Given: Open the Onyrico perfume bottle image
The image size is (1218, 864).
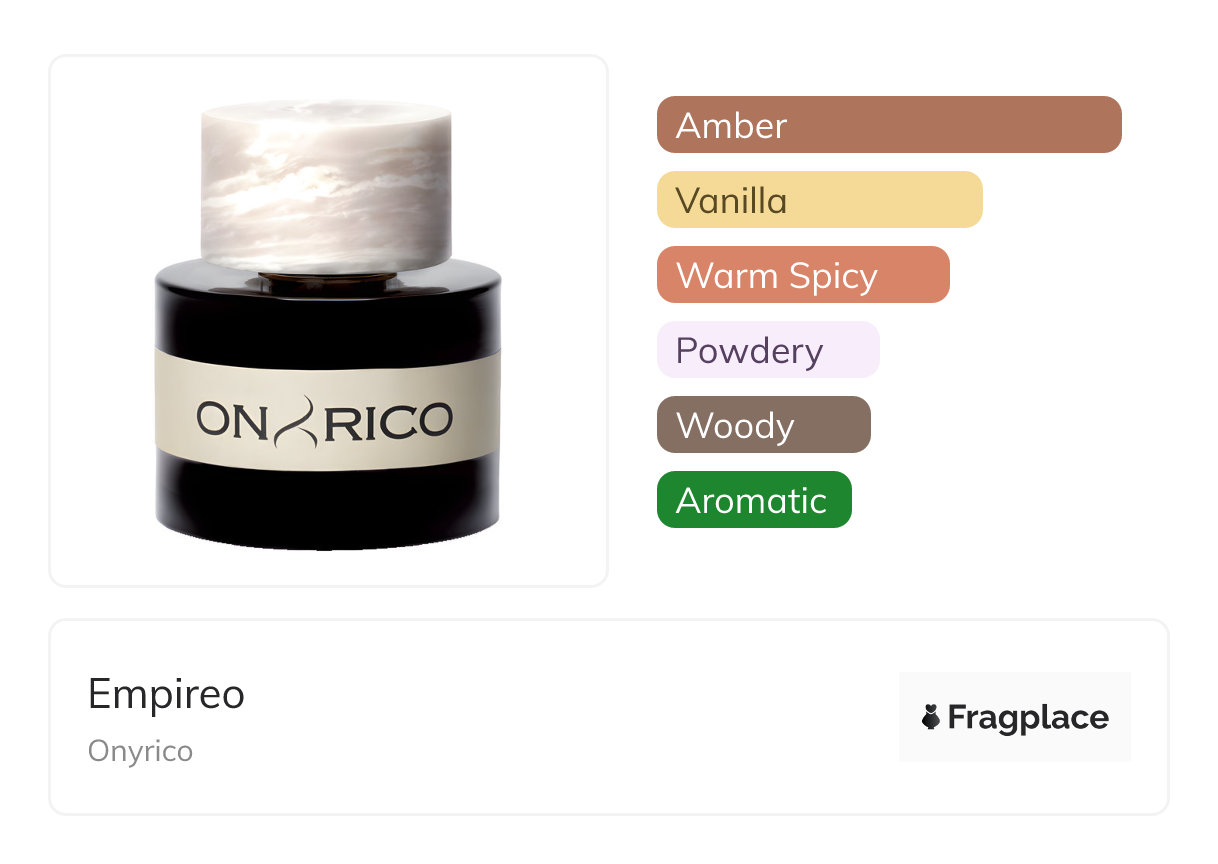Looking at the screenshot, I should coord(328,324).
